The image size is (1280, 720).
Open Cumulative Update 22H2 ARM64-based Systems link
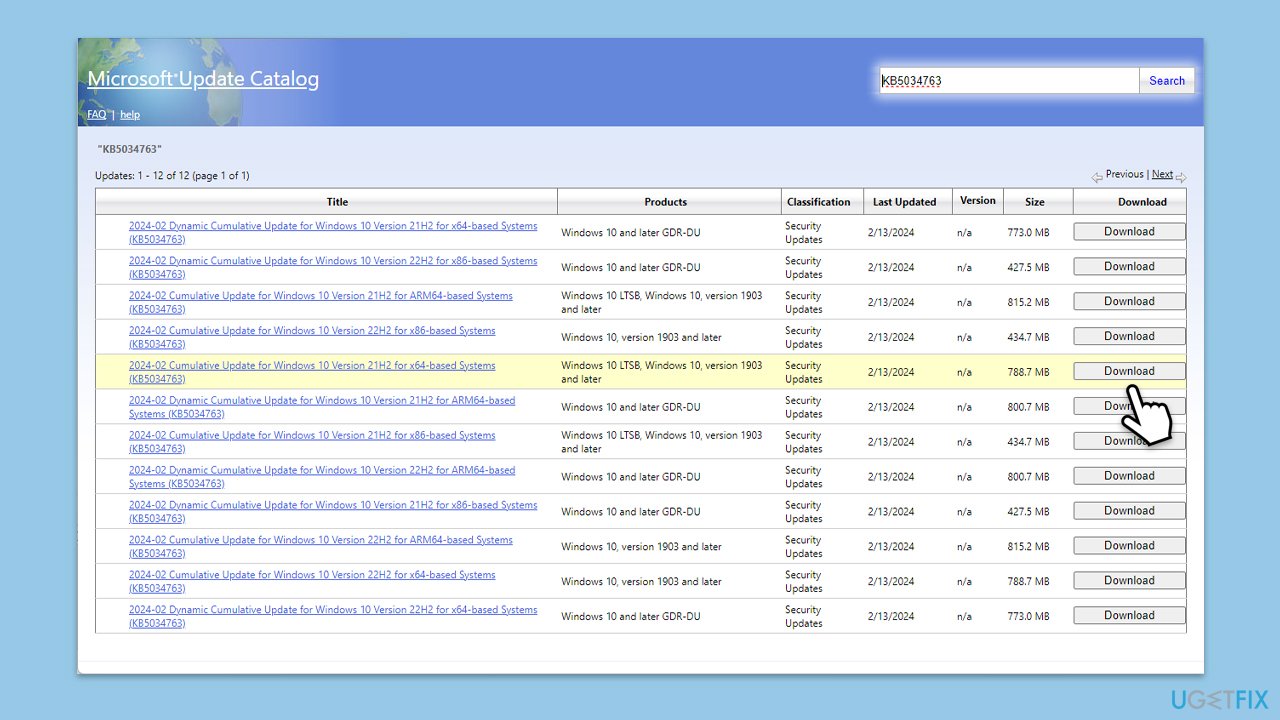click(321, 547)
